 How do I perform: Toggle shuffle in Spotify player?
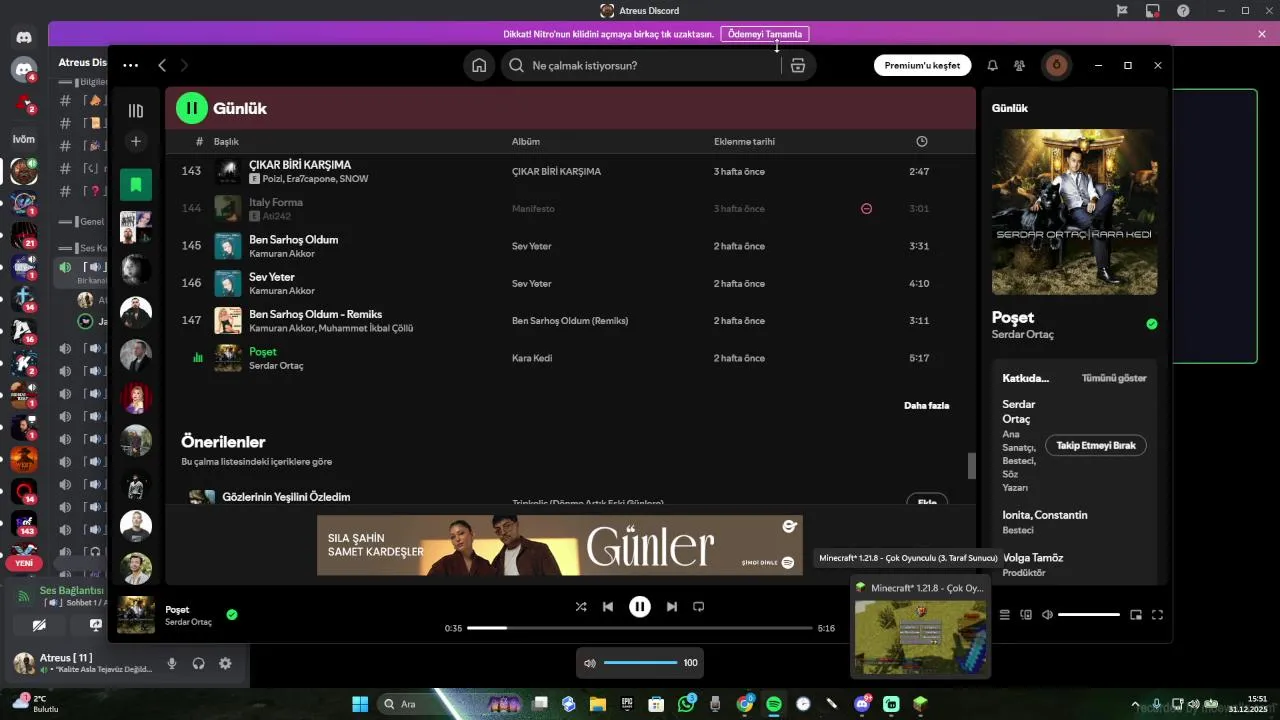point(581,606)
